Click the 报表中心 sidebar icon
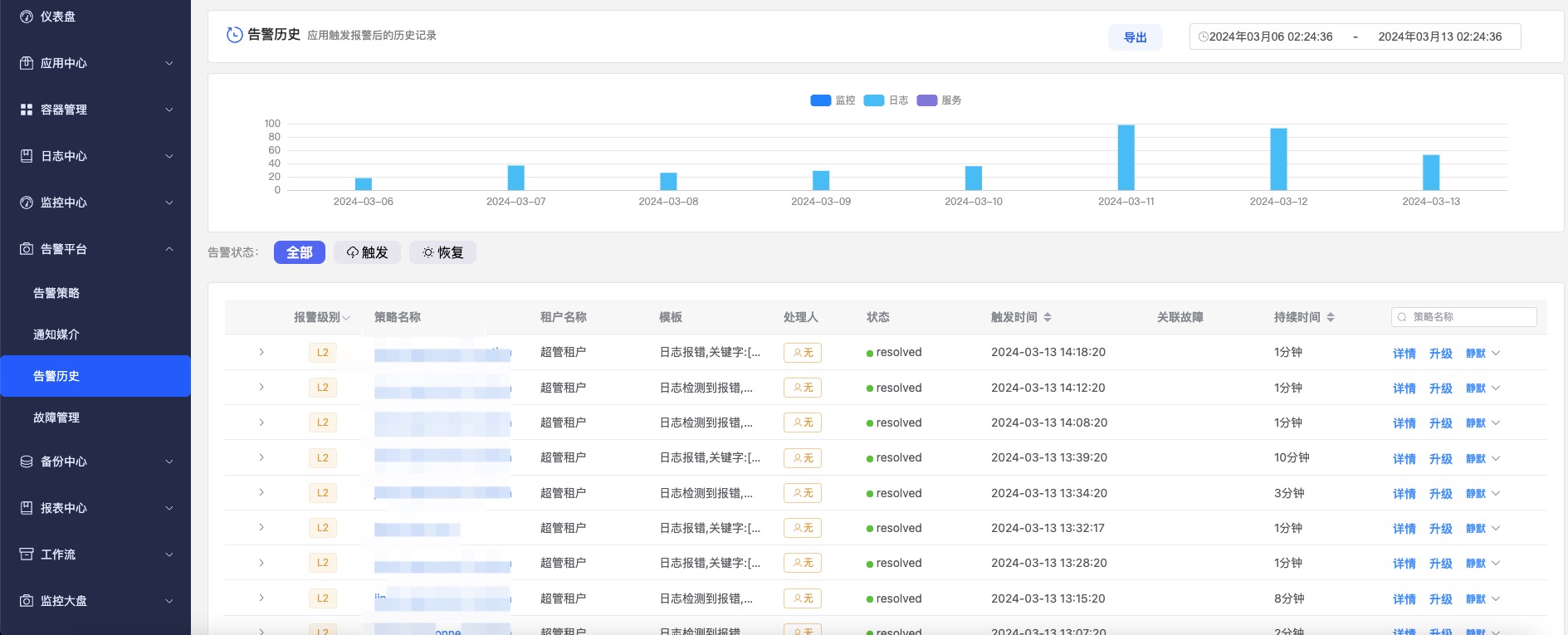 click(27, 508)
